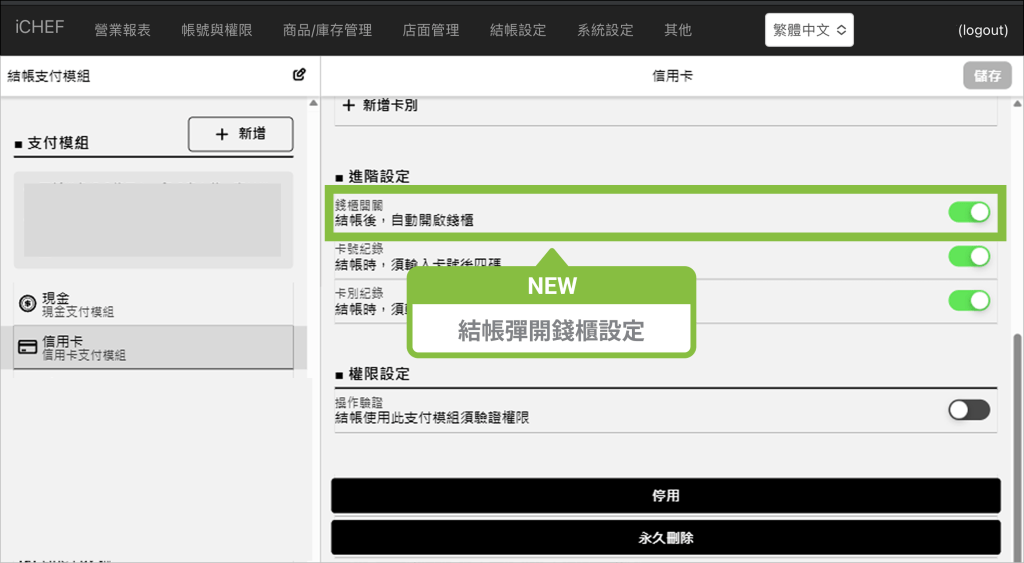Click the logout link
Image resolution: width=1024 pixels, height=563 pixels.
982,30
